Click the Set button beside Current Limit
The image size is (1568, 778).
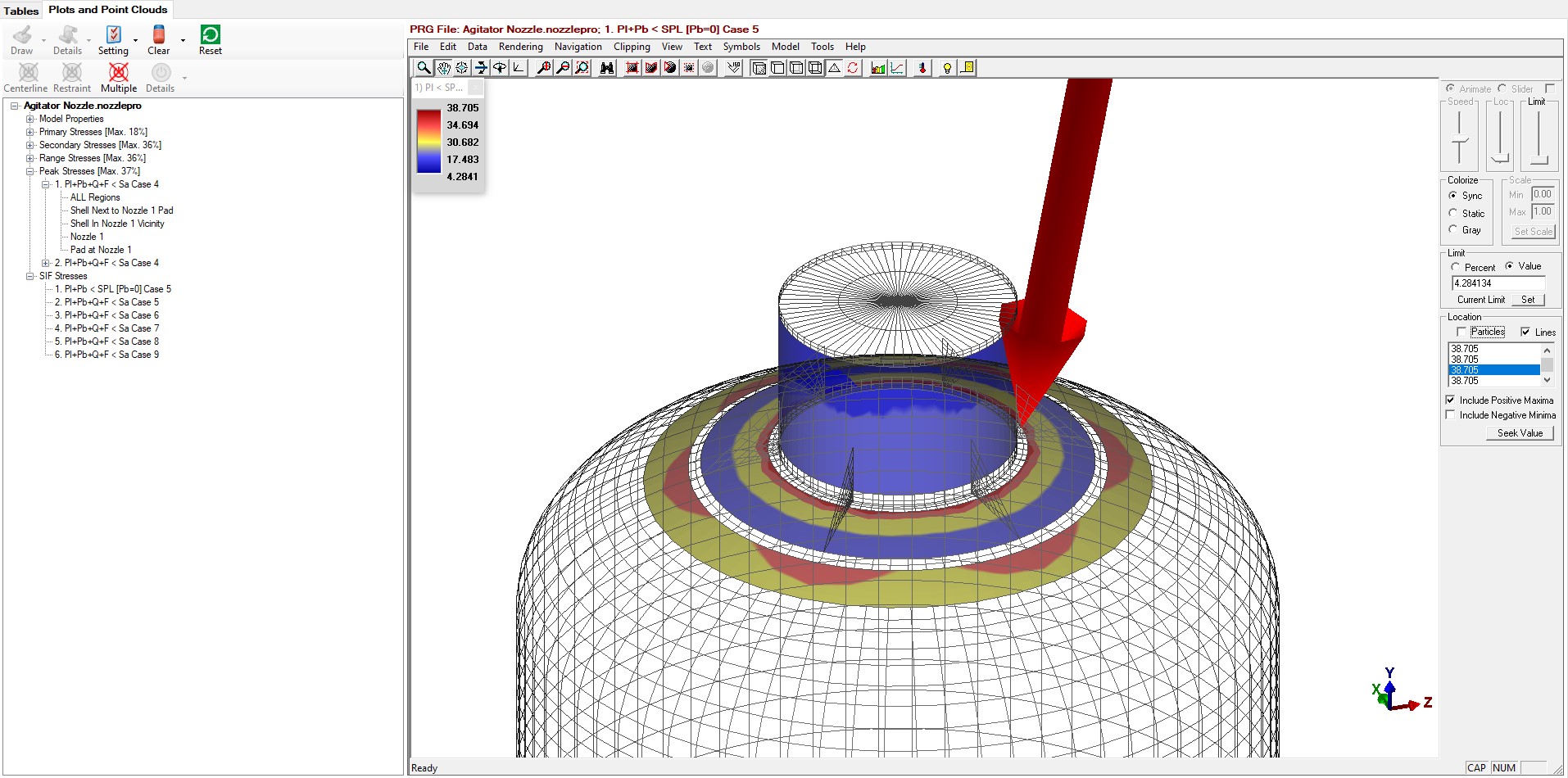(x=1528, y=300)
